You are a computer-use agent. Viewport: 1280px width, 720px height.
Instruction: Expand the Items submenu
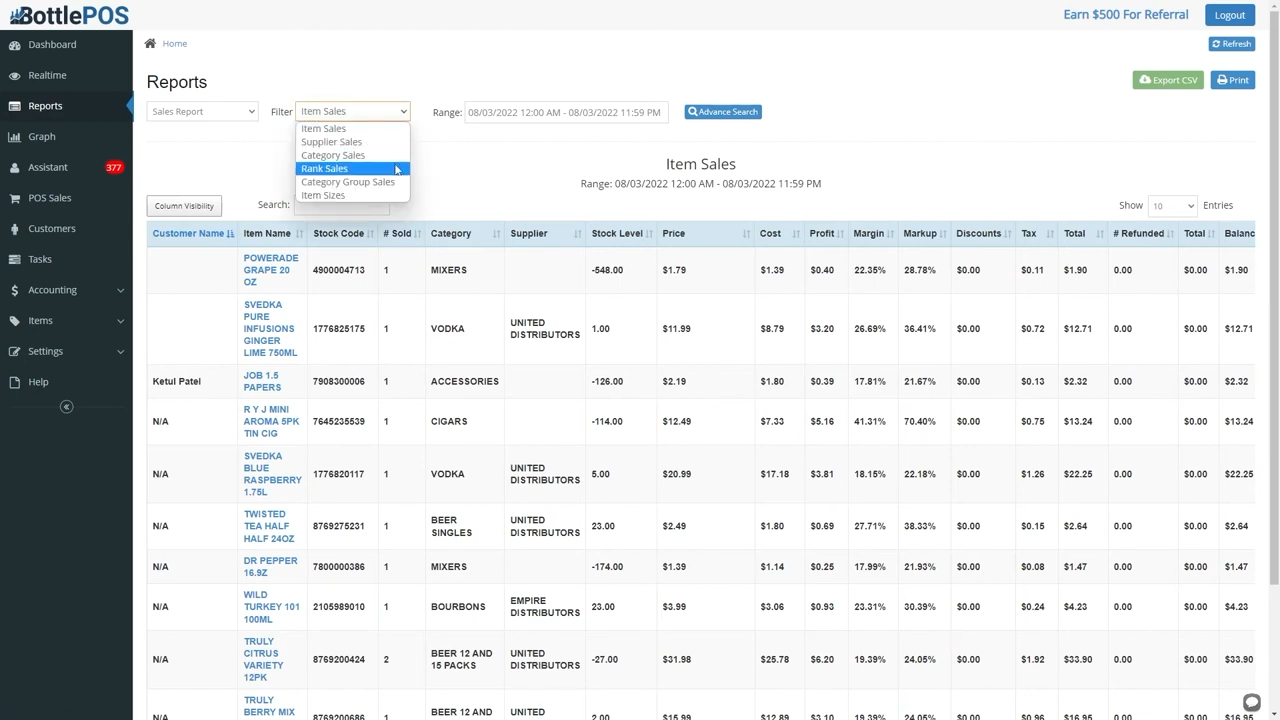[120, 321]
